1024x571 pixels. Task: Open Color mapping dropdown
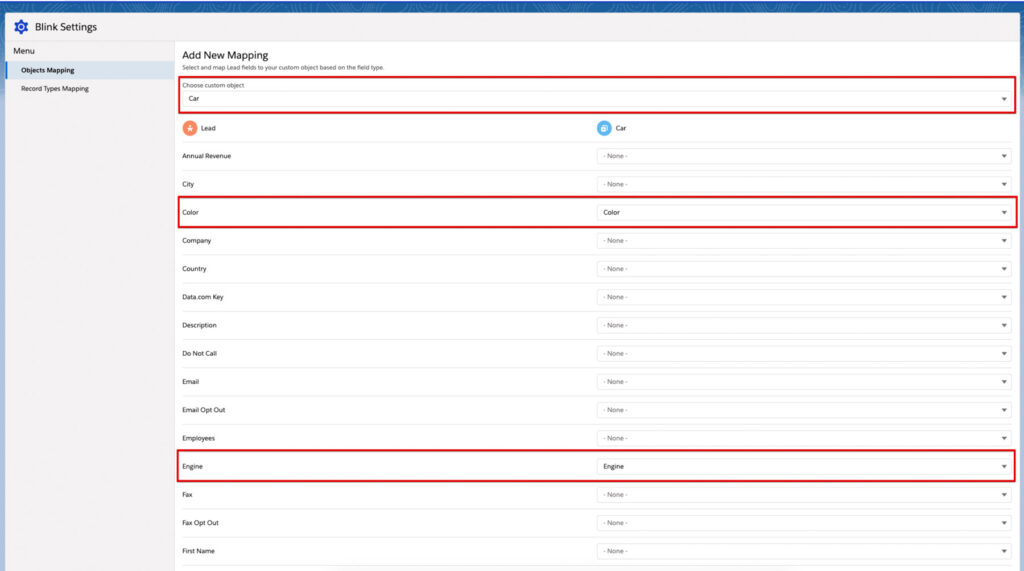(804, 212)
